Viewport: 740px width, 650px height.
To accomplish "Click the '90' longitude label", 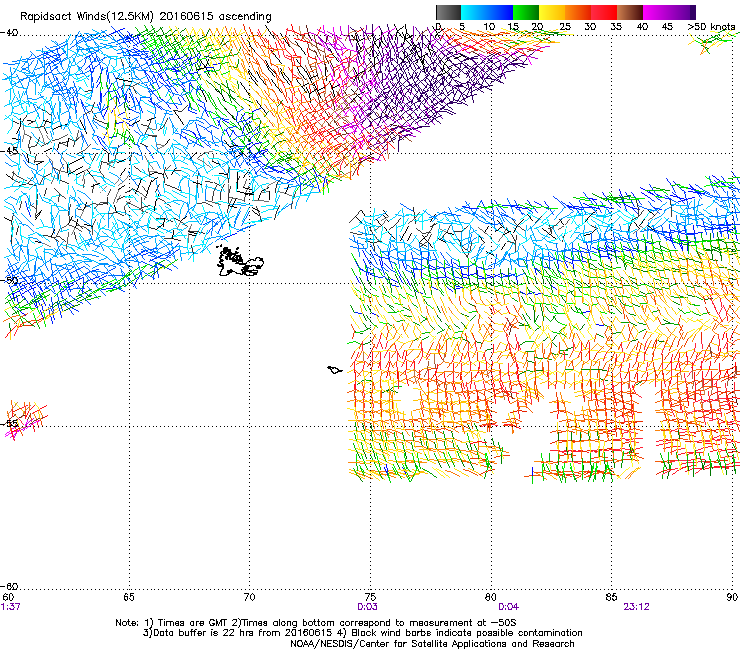I will 732,597.
